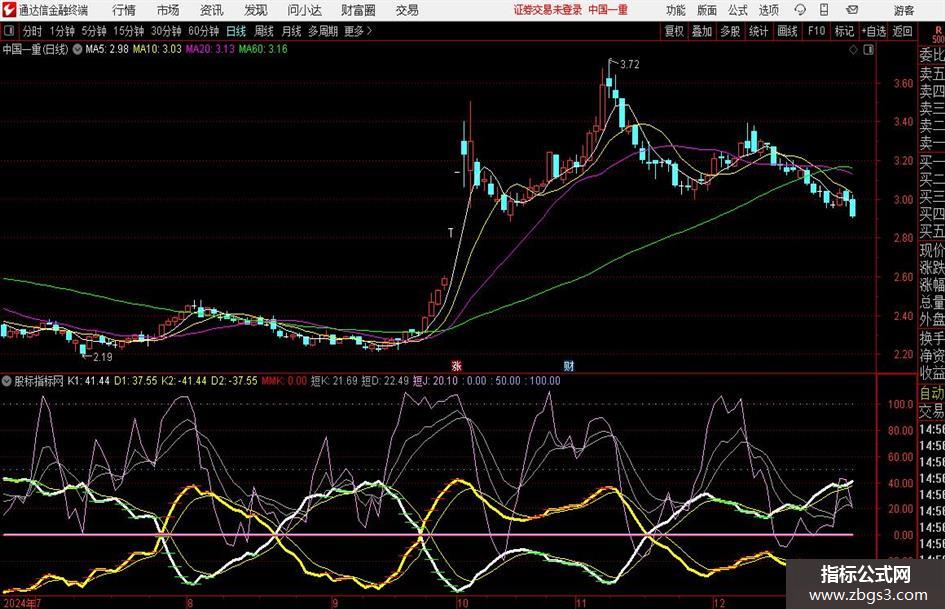Click the 短K: 21.69 indicator value
This screenshot has height=609, width=945.
pyautogui.click(x=334, y=381)
